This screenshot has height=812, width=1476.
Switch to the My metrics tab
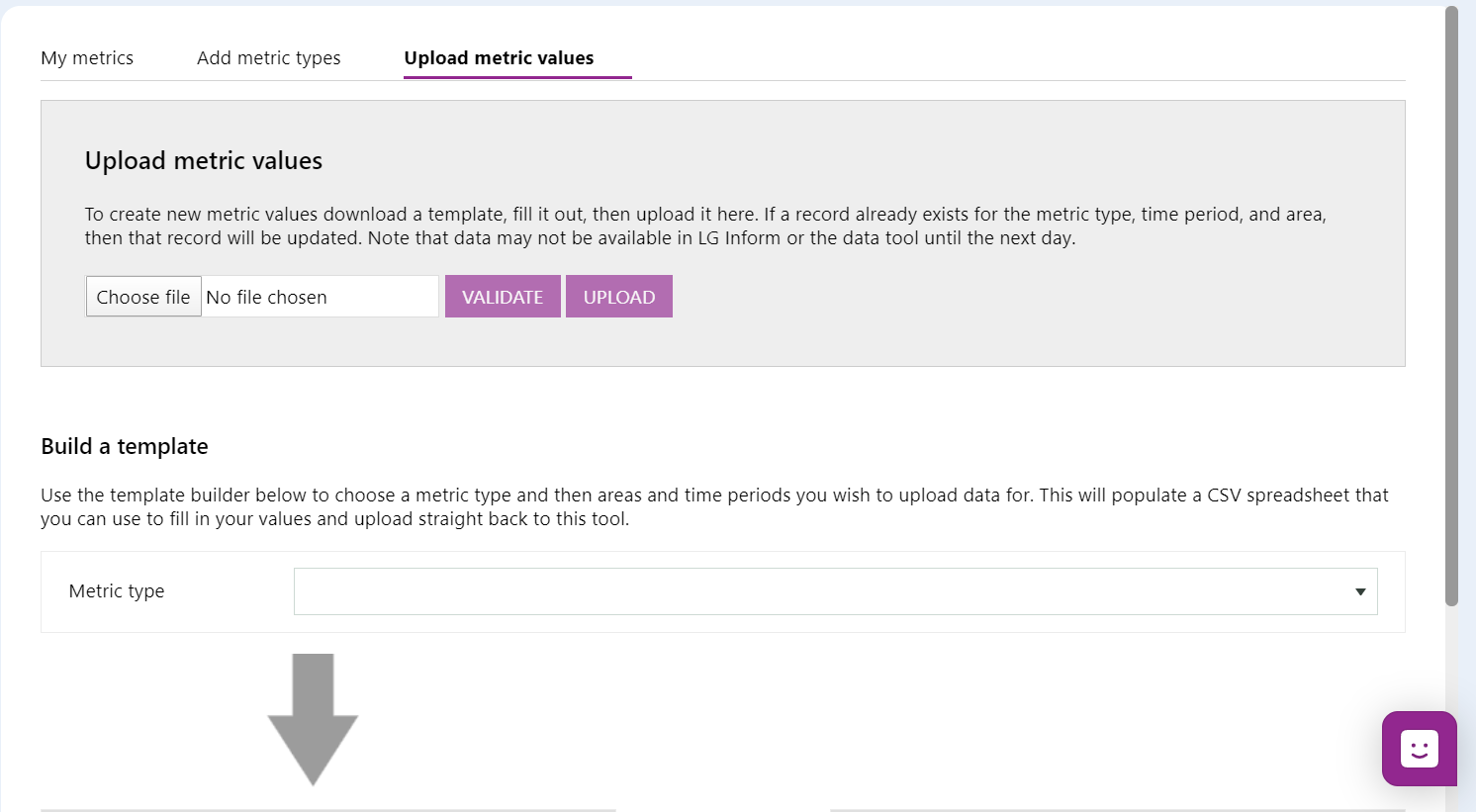[87, 58]
